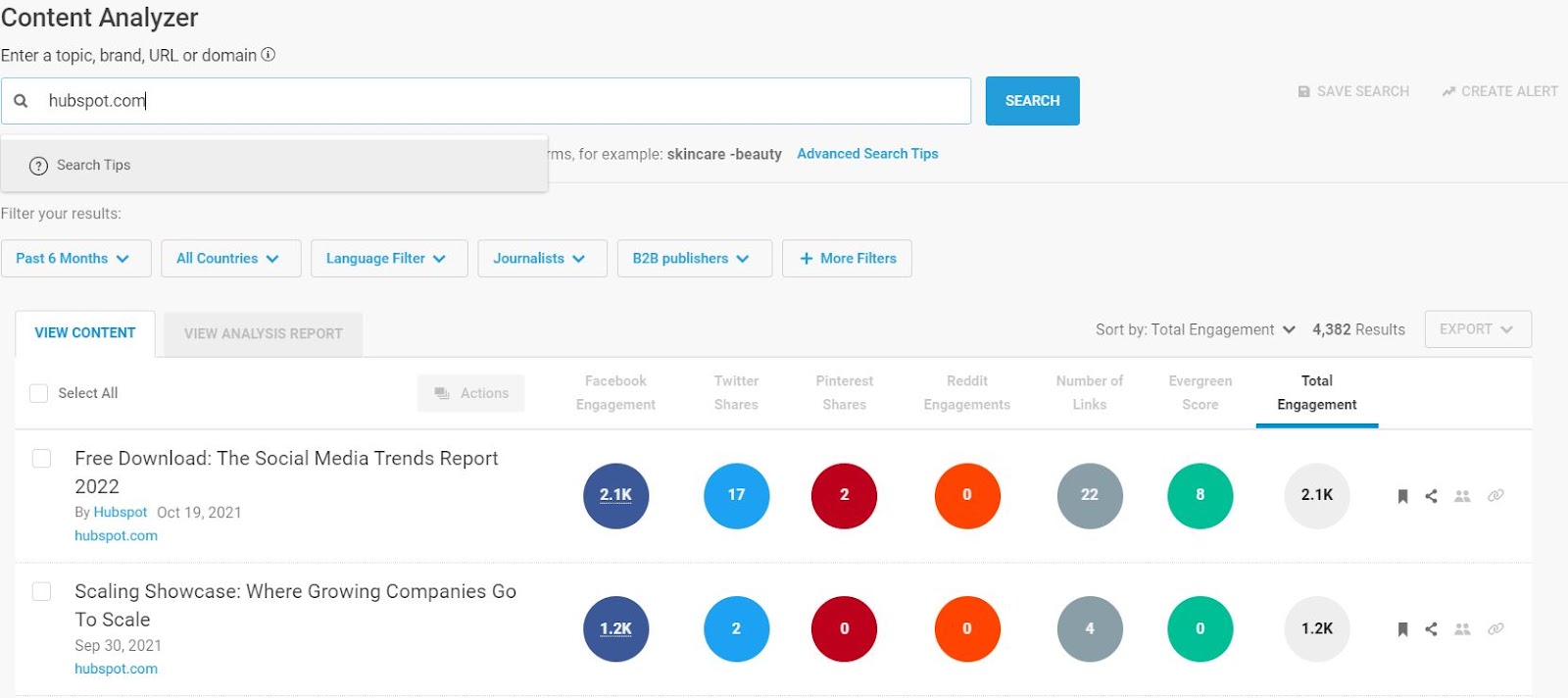Save the Social Media Trends Report row
The image size is (1568, 698).
(x=1402, y=496)
